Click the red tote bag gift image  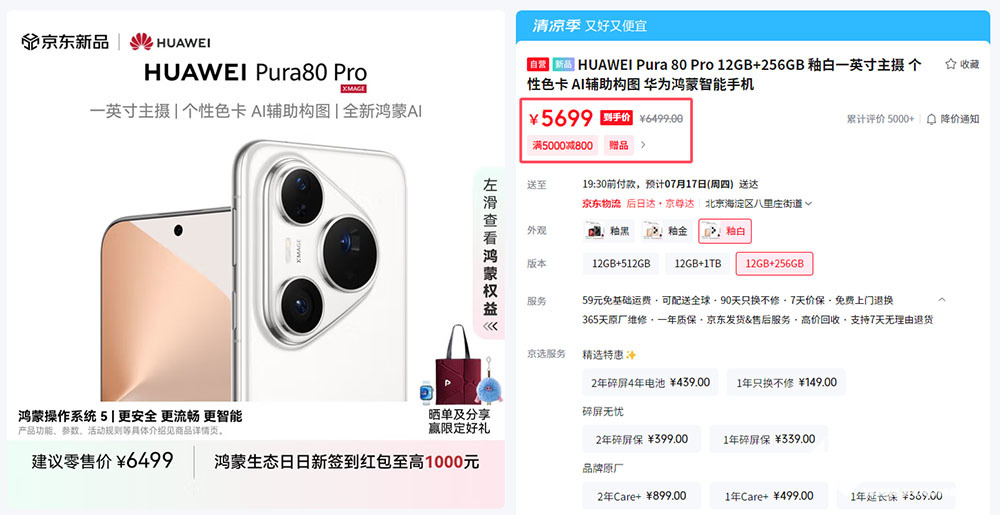tap(458, 365)
